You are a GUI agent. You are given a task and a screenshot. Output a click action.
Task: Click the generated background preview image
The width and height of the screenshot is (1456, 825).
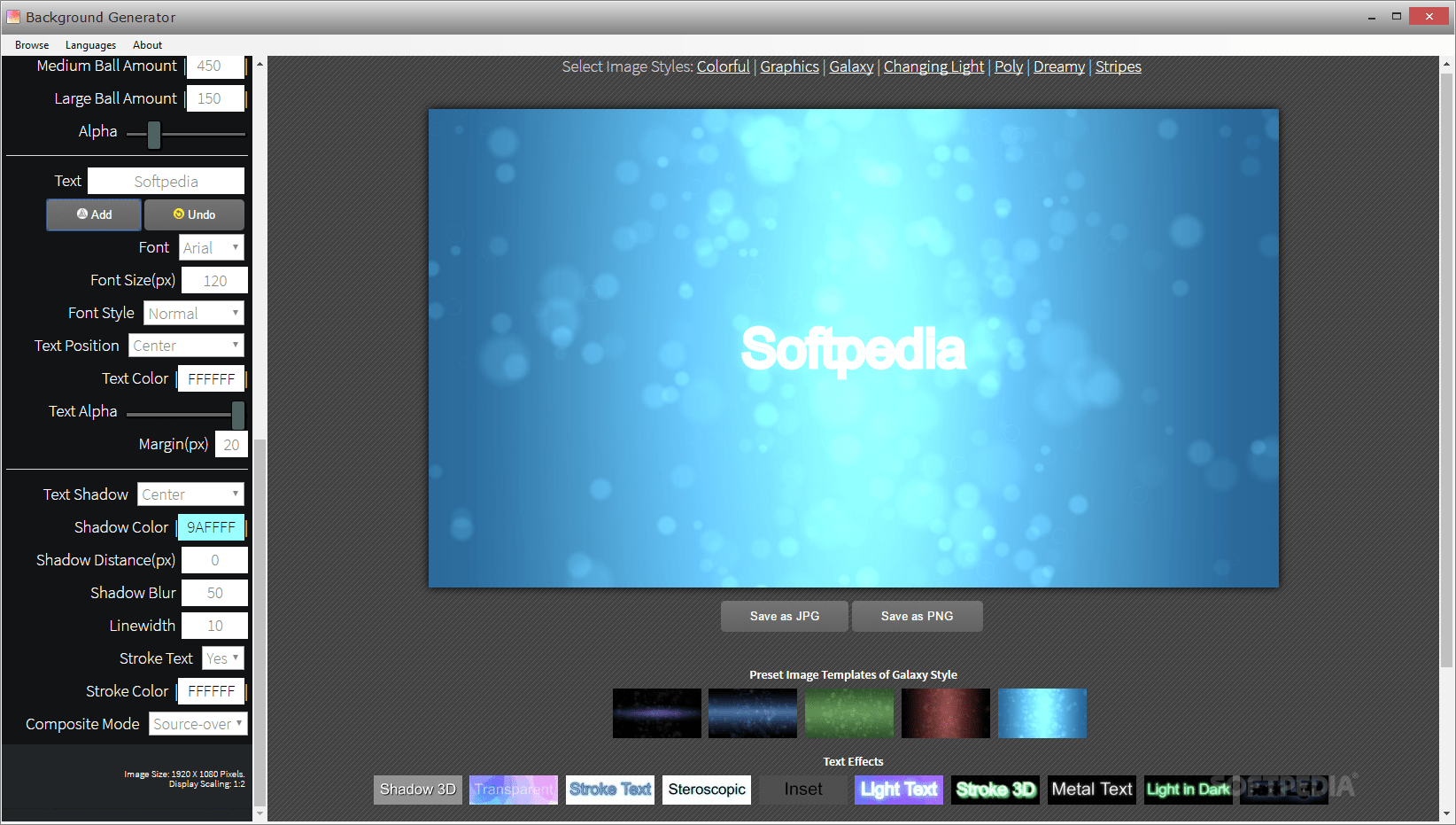[854, 348]
